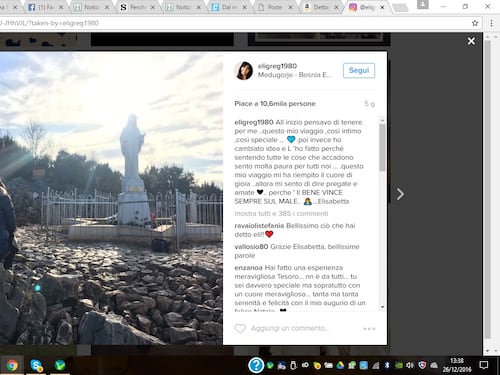
Task: Open post options three-dot menu
Action: coord(369,329)
